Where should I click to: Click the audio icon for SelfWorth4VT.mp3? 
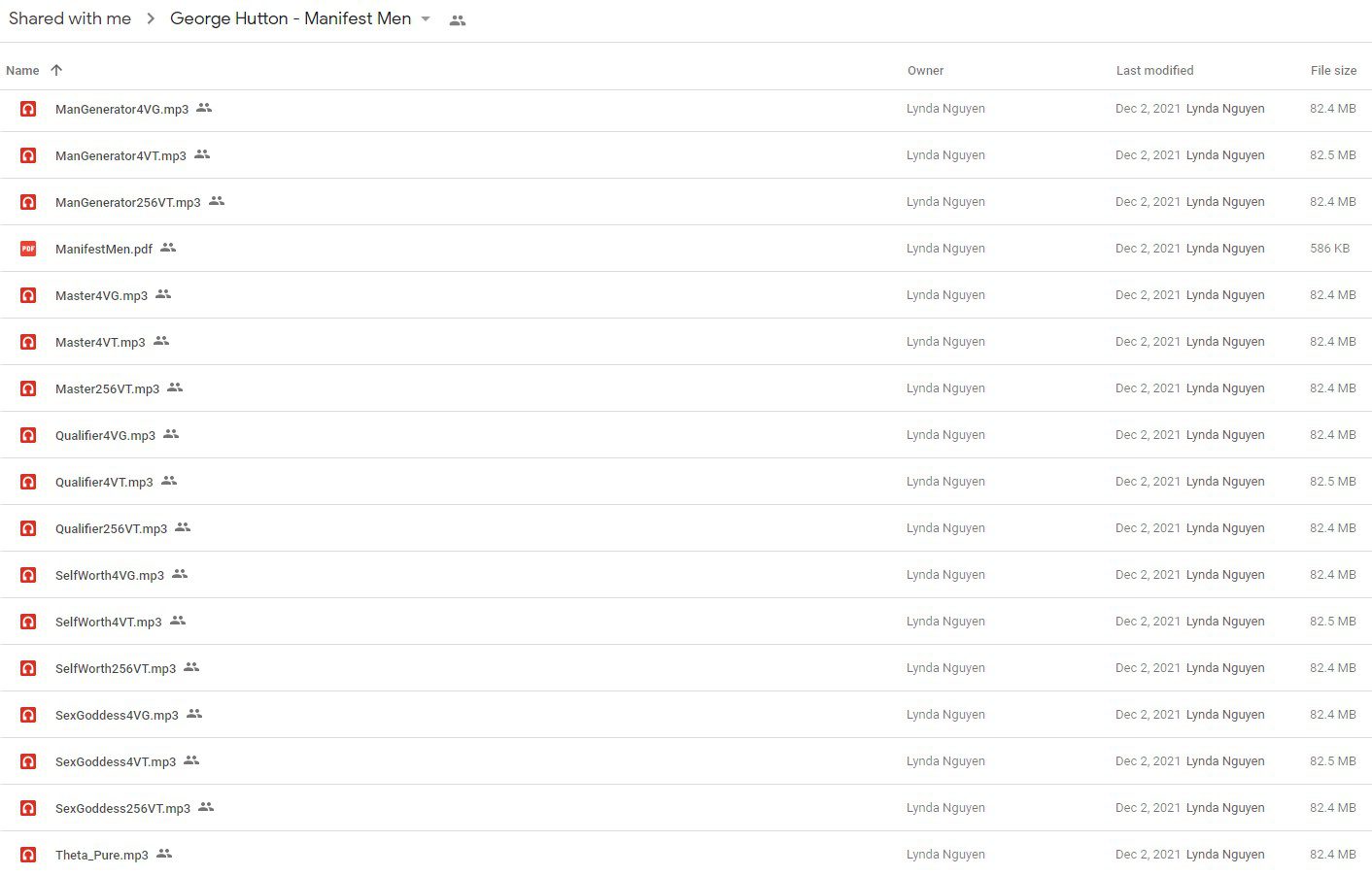pos(28,622)
